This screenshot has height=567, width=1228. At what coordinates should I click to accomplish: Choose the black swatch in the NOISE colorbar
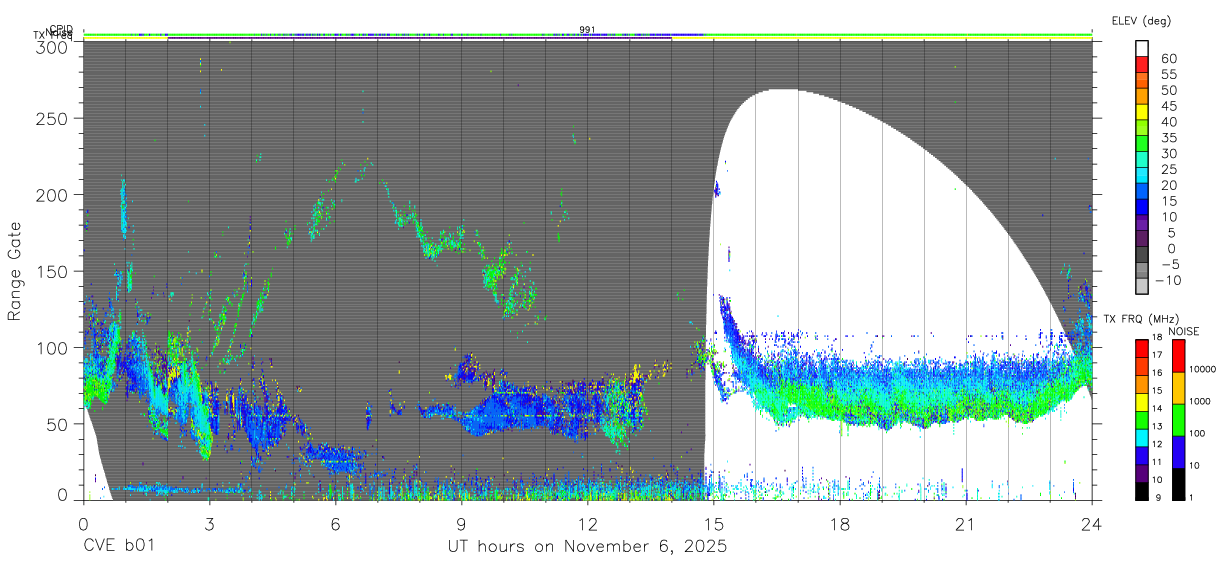[x=1178, y=484]
